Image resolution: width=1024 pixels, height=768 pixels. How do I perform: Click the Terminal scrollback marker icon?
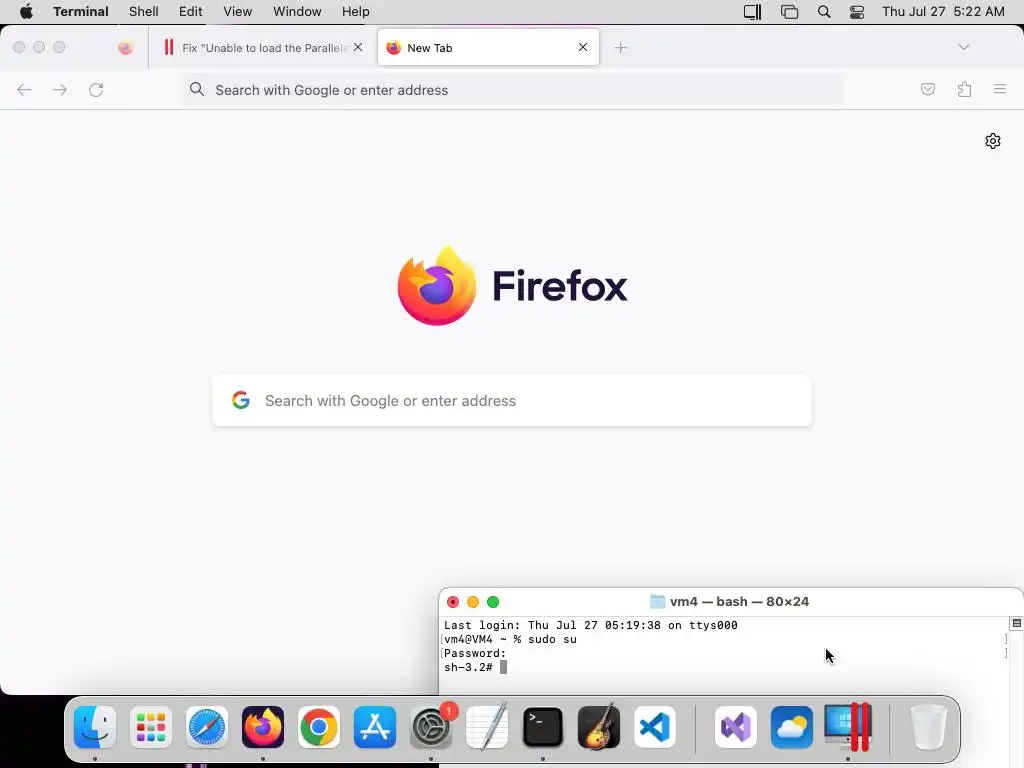pyautogui.click(x=1016, y=623)
